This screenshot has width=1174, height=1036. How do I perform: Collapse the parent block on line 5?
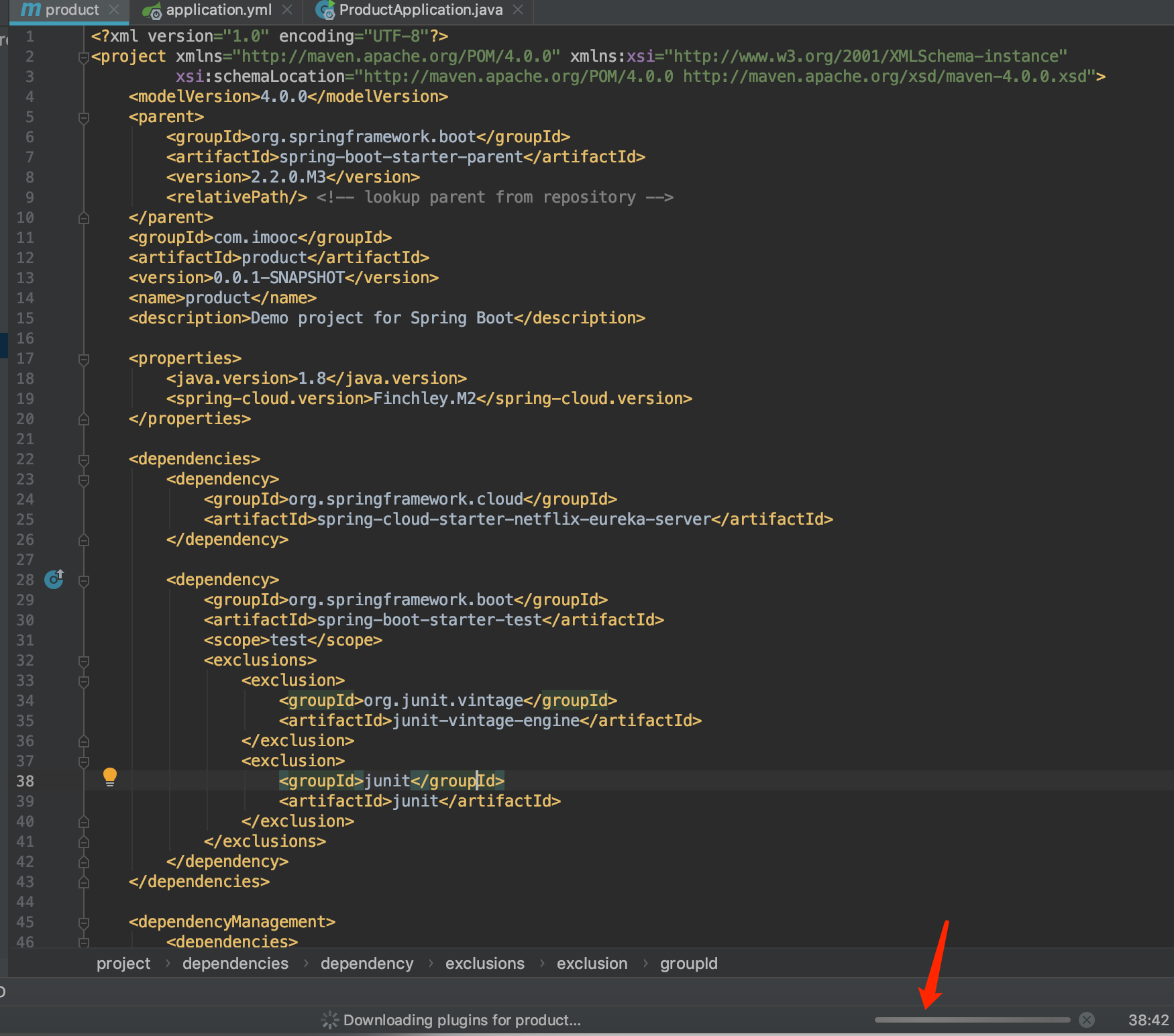(84, 118)
